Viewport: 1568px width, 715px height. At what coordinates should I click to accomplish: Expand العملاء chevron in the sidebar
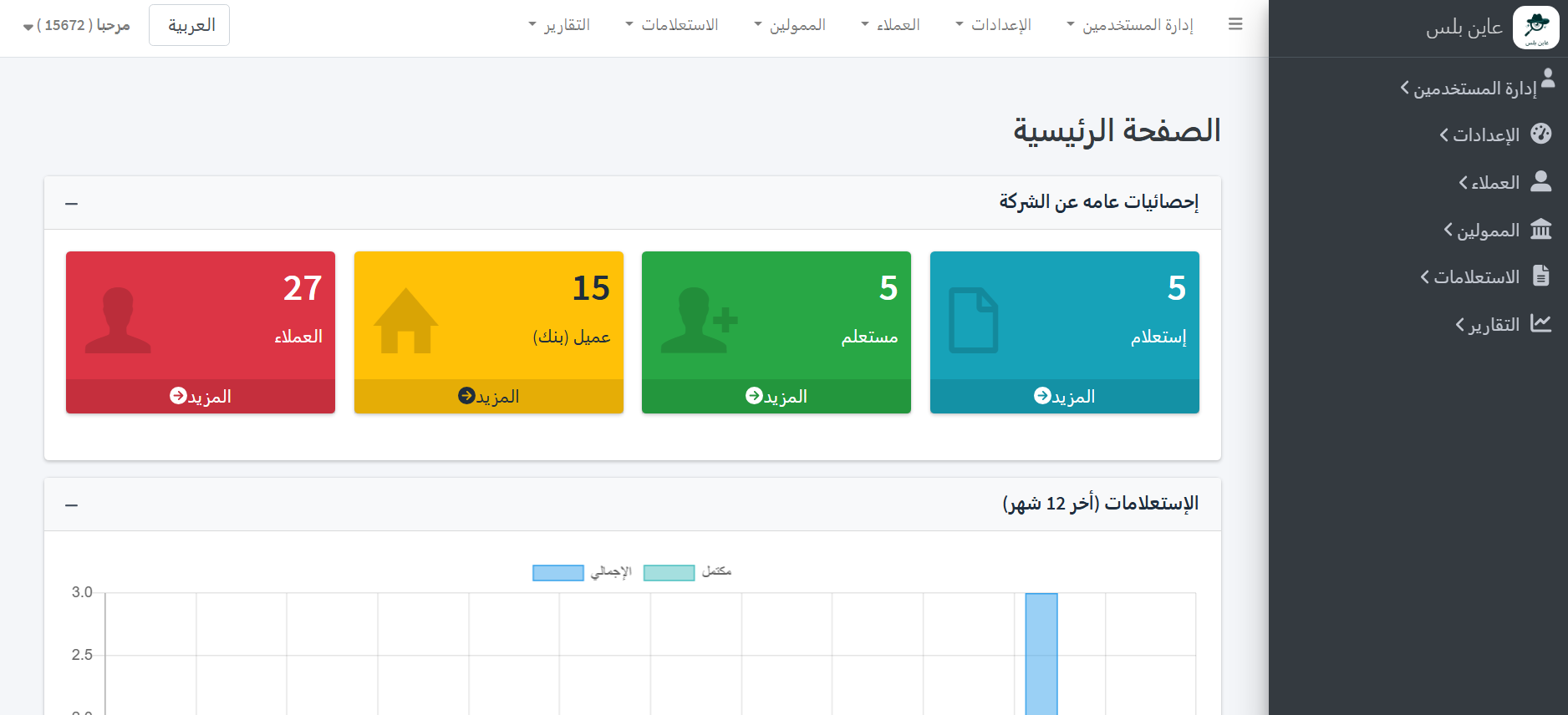[1464, 183]
